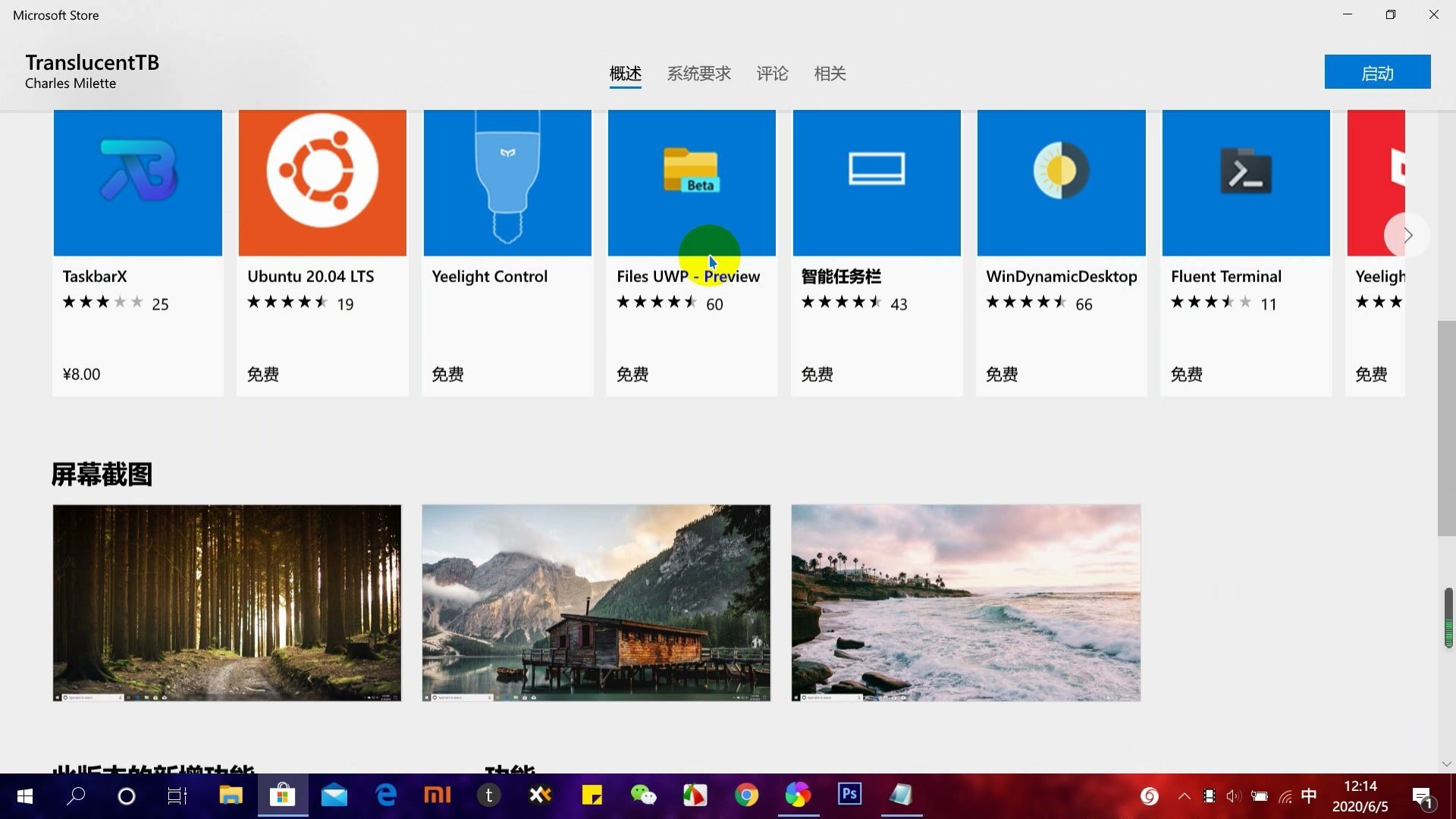The width and height of the screenshot is (1456, 819).
Task: Open Photoshop from the taskbar
Action: (x=849, y=795)
